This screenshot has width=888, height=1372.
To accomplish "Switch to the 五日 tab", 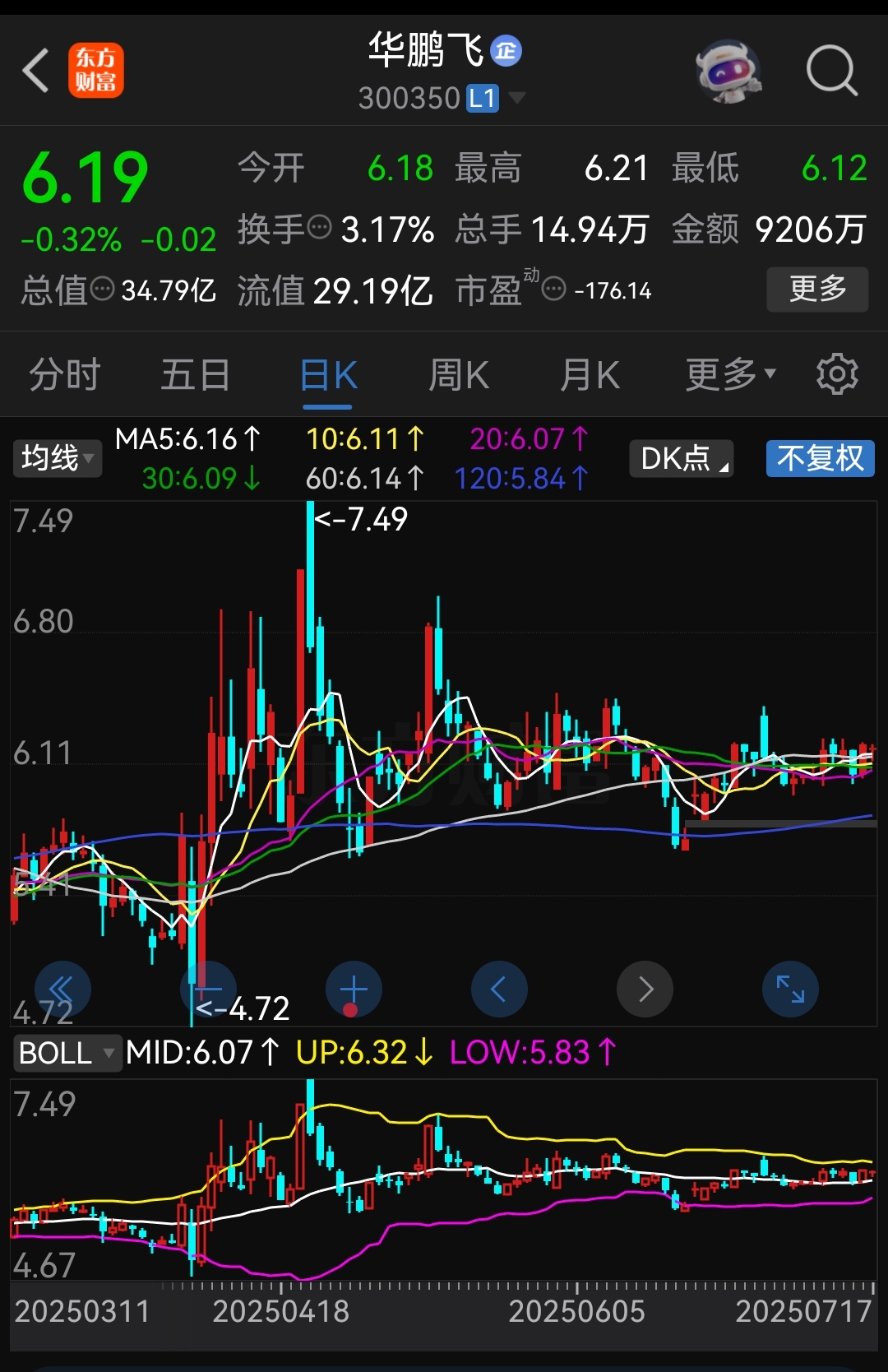I will coord(196,375).
